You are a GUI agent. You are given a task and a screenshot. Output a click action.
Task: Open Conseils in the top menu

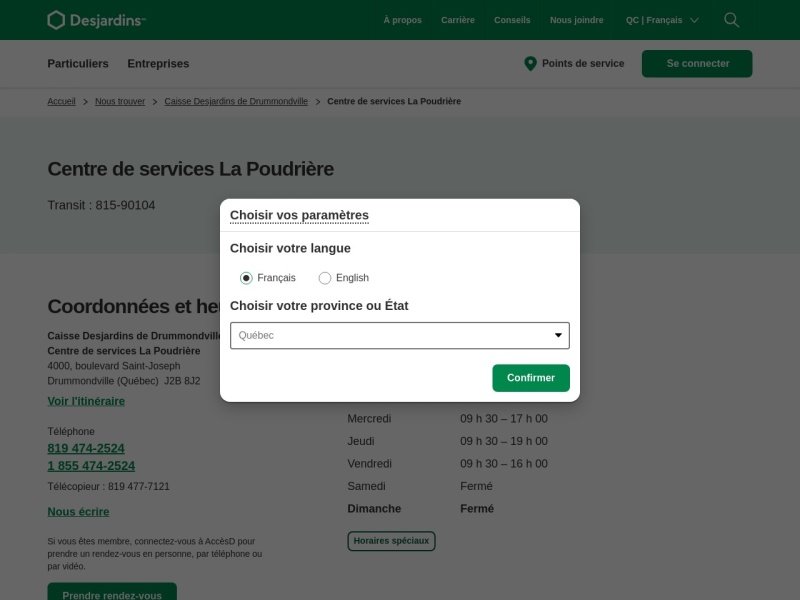pyautogui.click(x=512, y=20)
